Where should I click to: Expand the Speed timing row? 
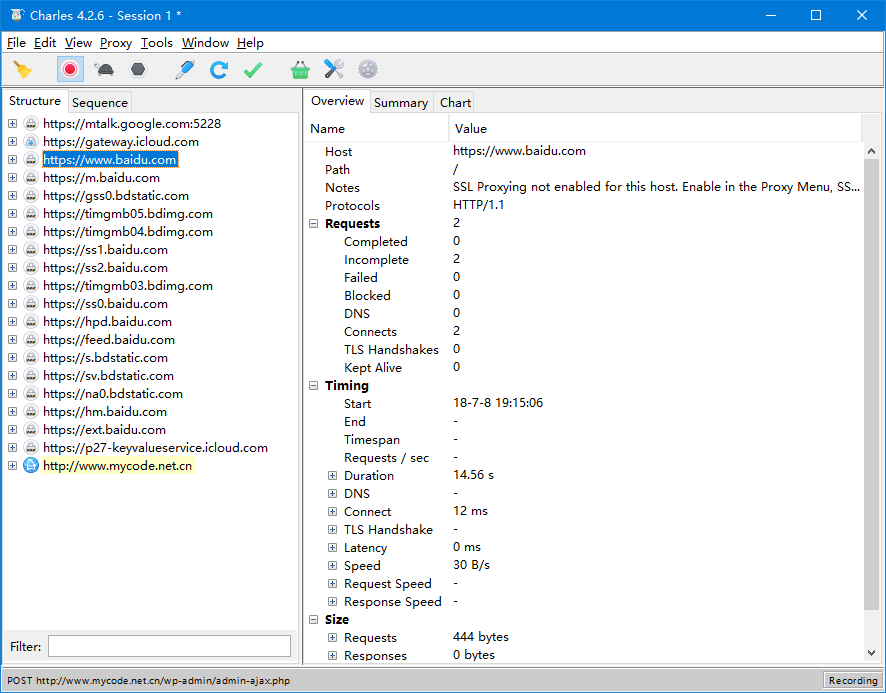[x=332, y=565]
